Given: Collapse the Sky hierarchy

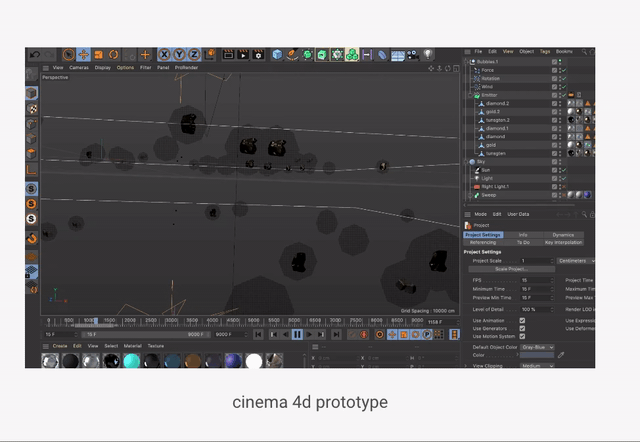Looking at the screenshot, I should [x=467, y=162].
